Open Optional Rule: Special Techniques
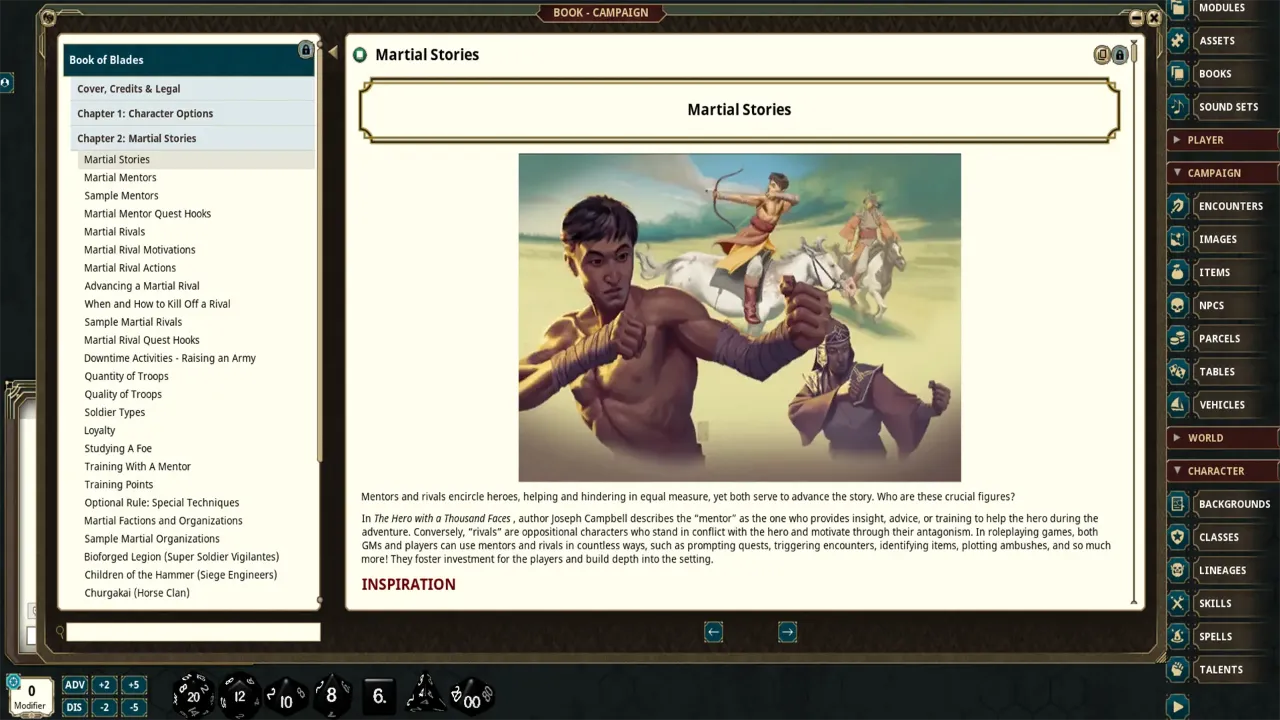This screenshot has height=720, width=1280. click(x=162, y=503)
